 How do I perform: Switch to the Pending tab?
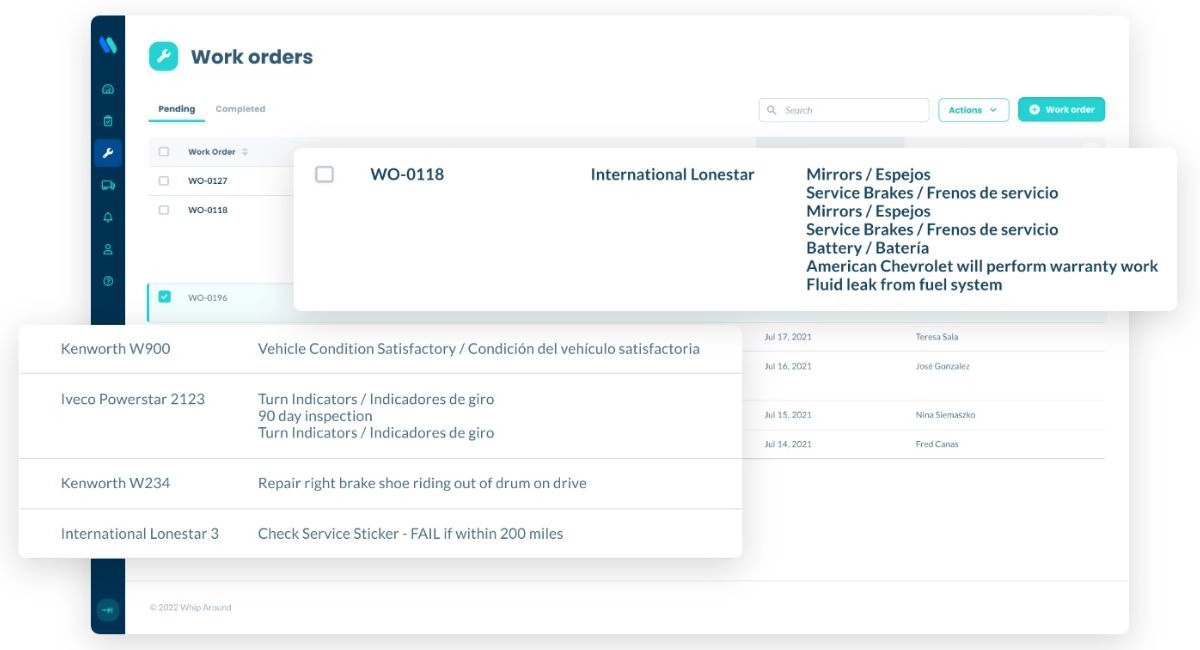pyautogui.click(x=177, y=109)
